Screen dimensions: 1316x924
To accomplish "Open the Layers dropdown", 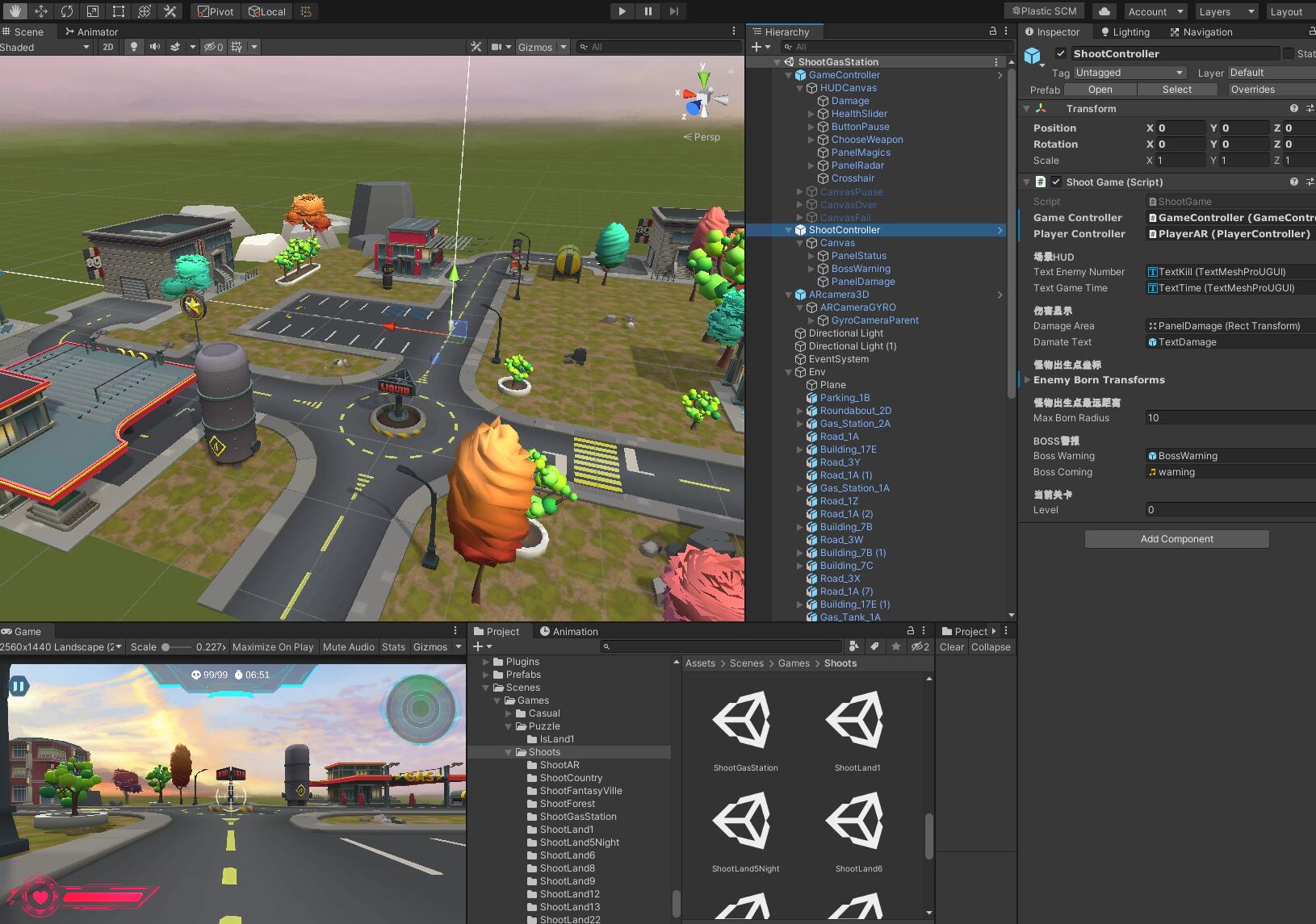I will click(1225, 11).
